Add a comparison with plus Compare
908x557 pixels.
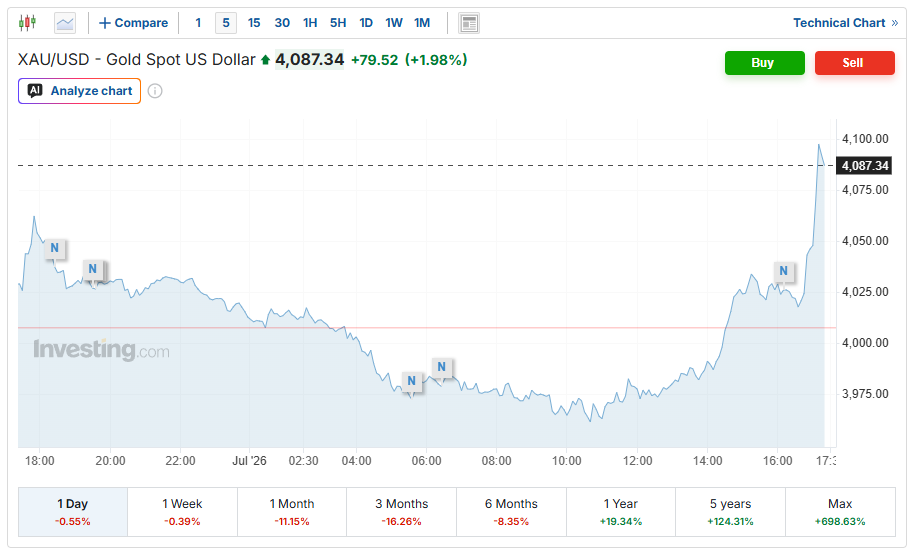[x=133, y=23]
